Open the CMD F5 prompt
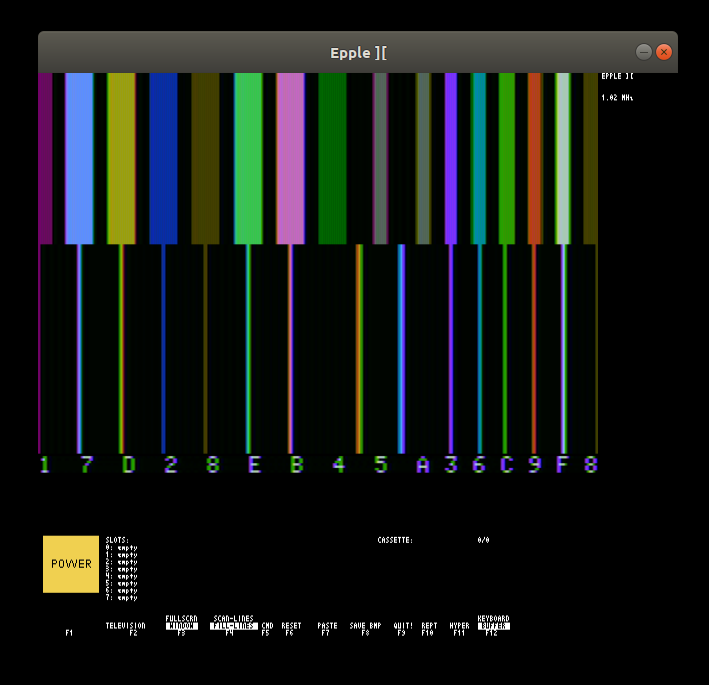Image resolution: width=709 pixels, height=685 pixels. tap(267, 628)
